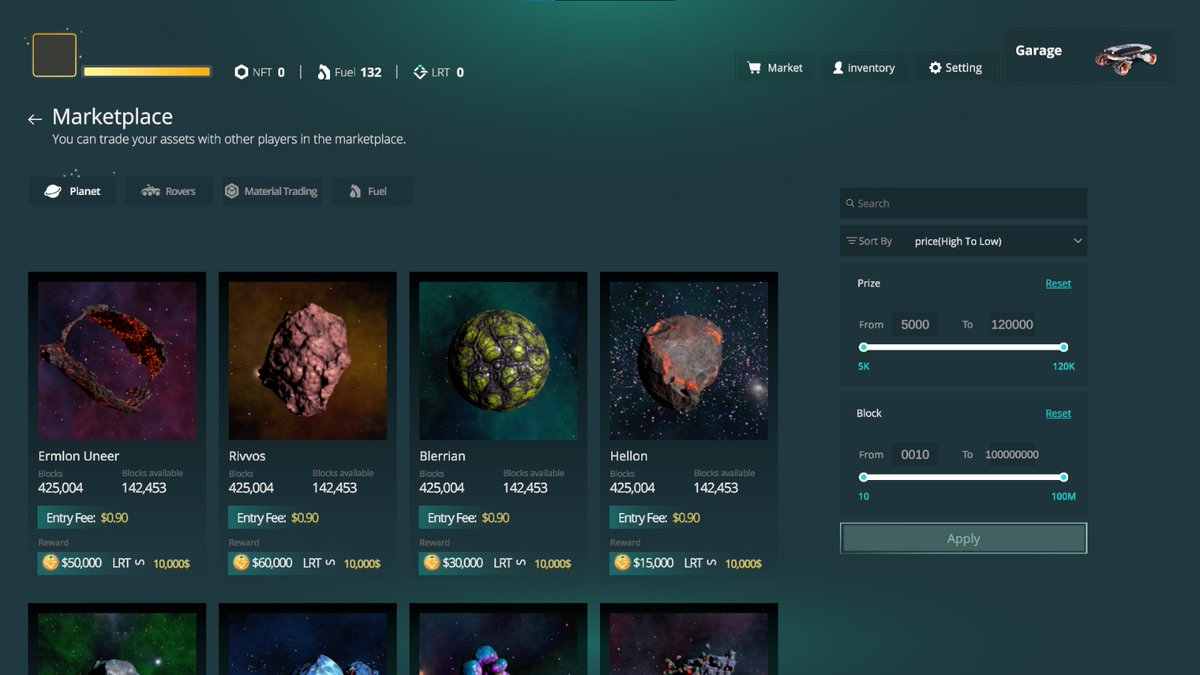The image size is (1200, 675).
Task: Select the price(High To Low) sort option
Action: (958, 241)
